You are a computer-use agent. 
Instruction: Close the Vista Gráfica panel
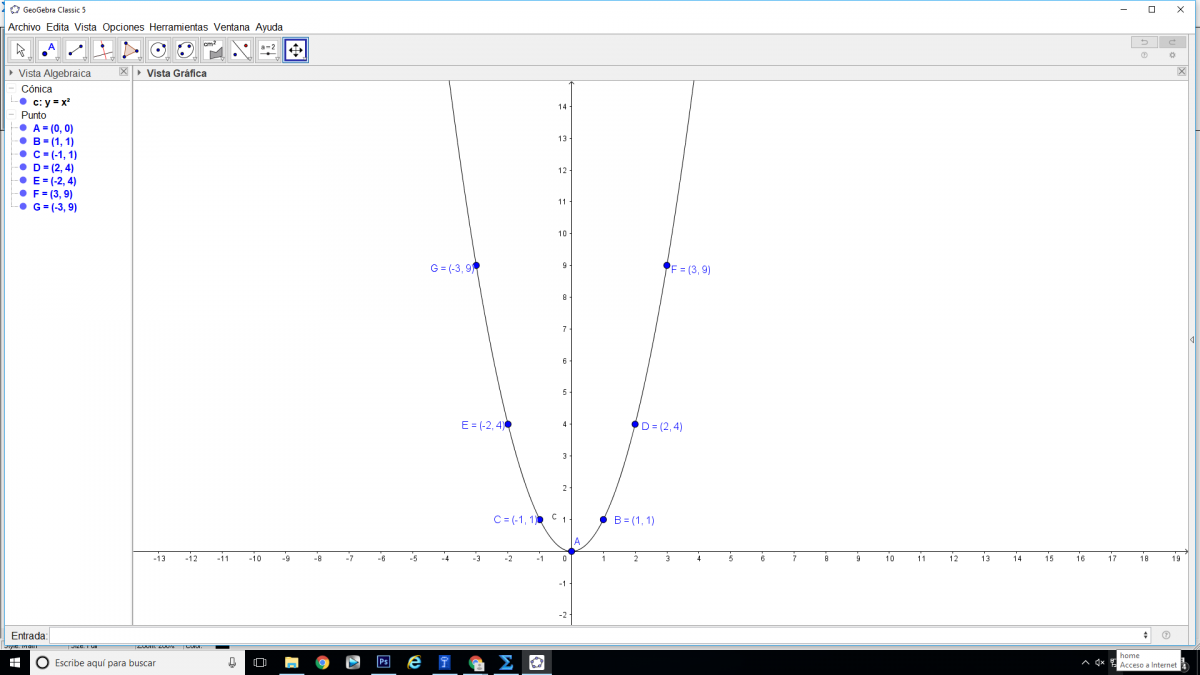[x=1182, y=72]
